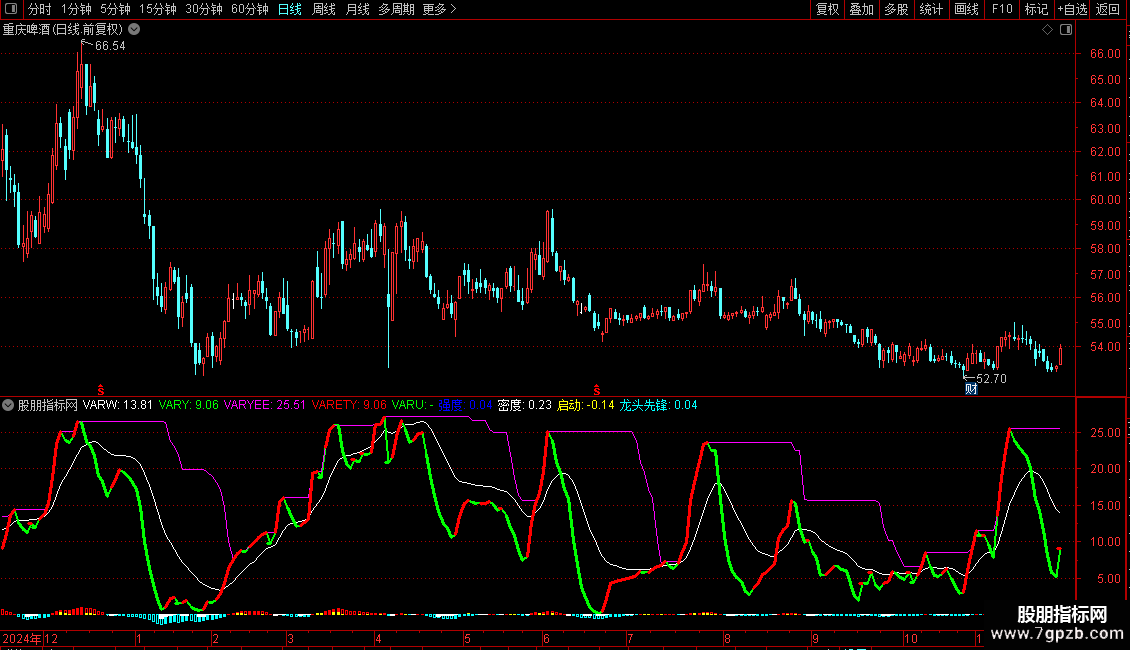
Task: Open F10 company info
Action: (x=1001, y=9)
